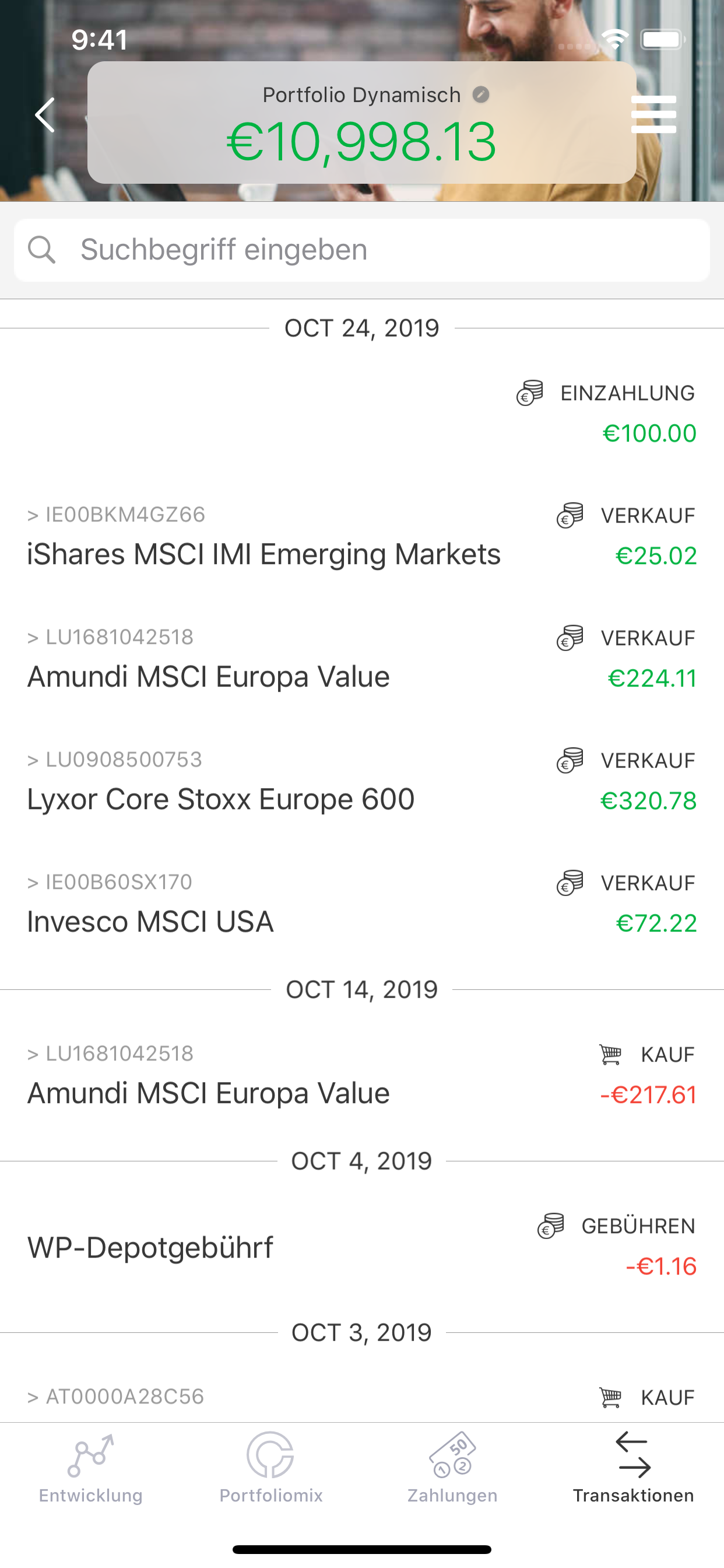Expand ISIN LU0908500753 details
The width and height of the screenshot is (724, 1568).
coord(114,759)
